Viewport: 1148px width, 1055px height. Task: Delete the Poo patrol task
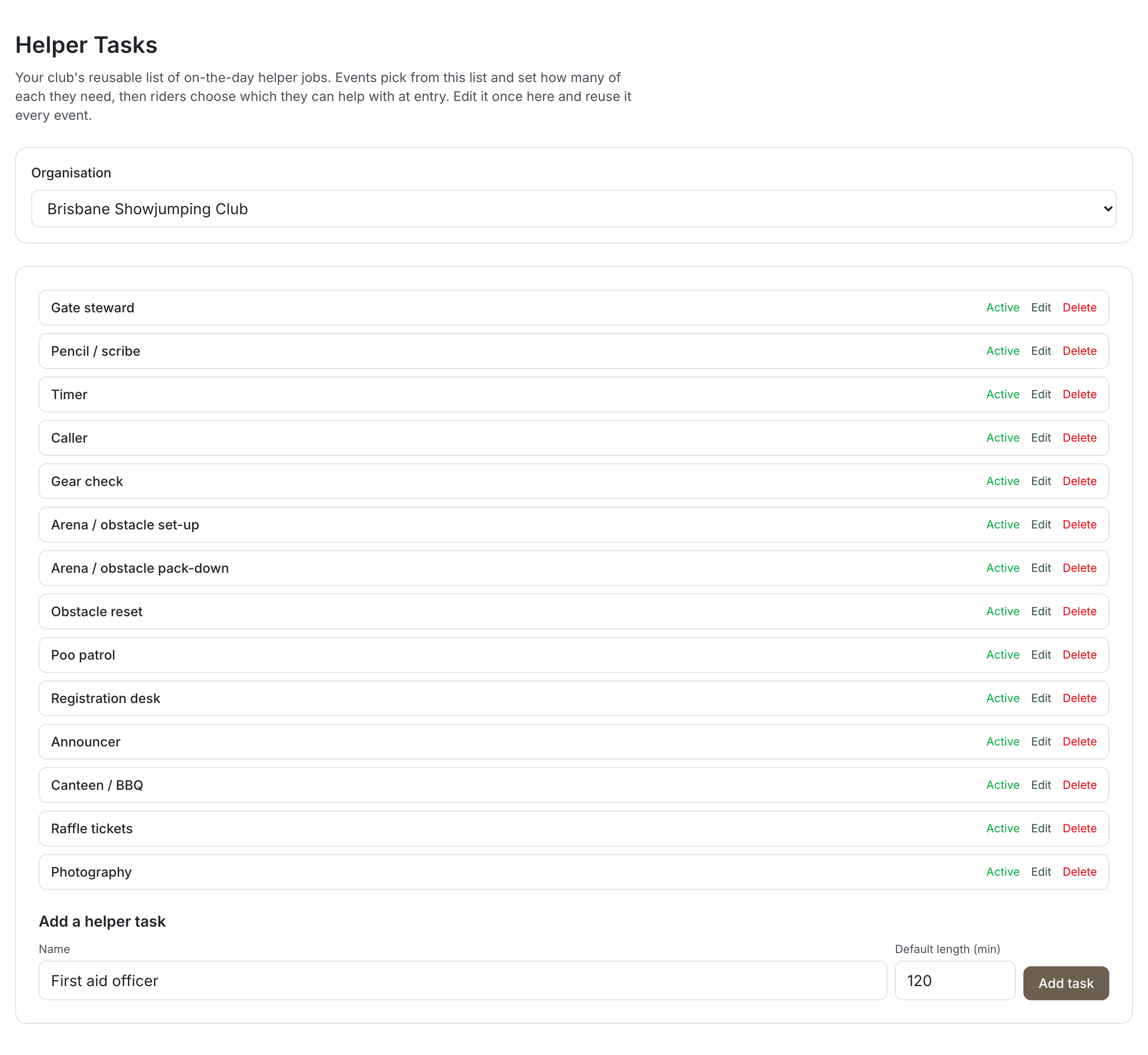click(1080, 655)
